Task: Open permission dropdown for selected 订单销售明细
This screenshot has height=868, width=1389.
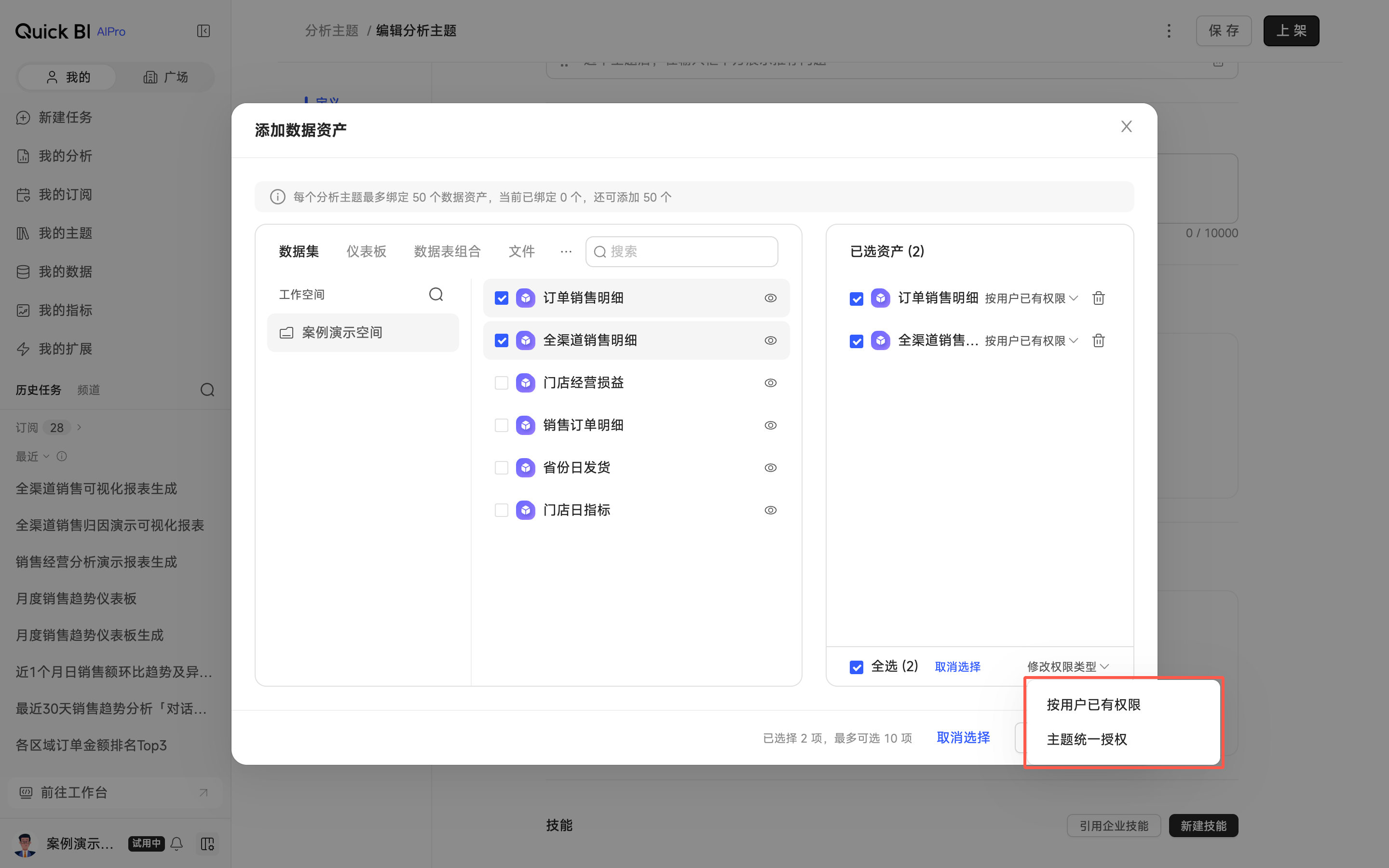Action: (x=1032, y=298)
